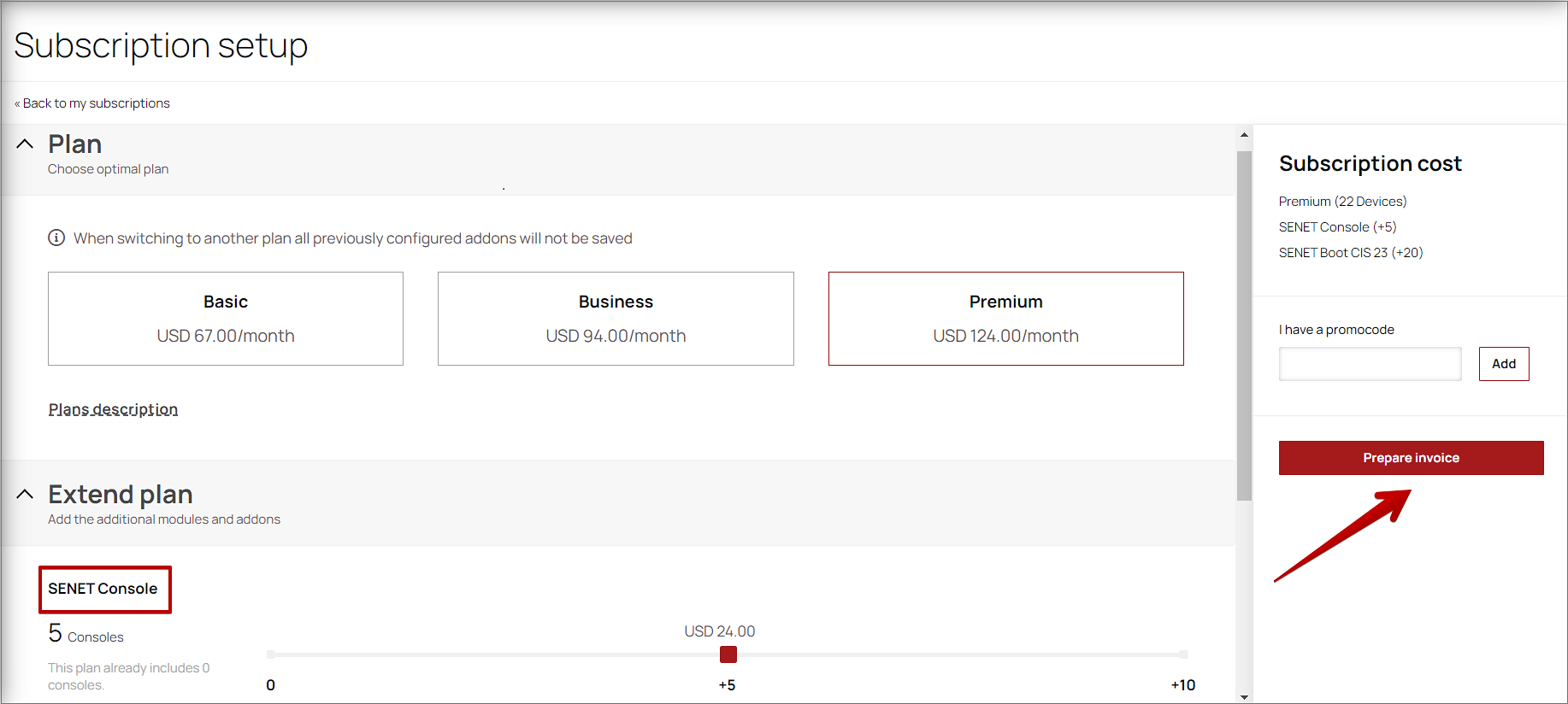Choose the Business plan card
Viewport: 1568px width, 704px height.
(616, 319)
